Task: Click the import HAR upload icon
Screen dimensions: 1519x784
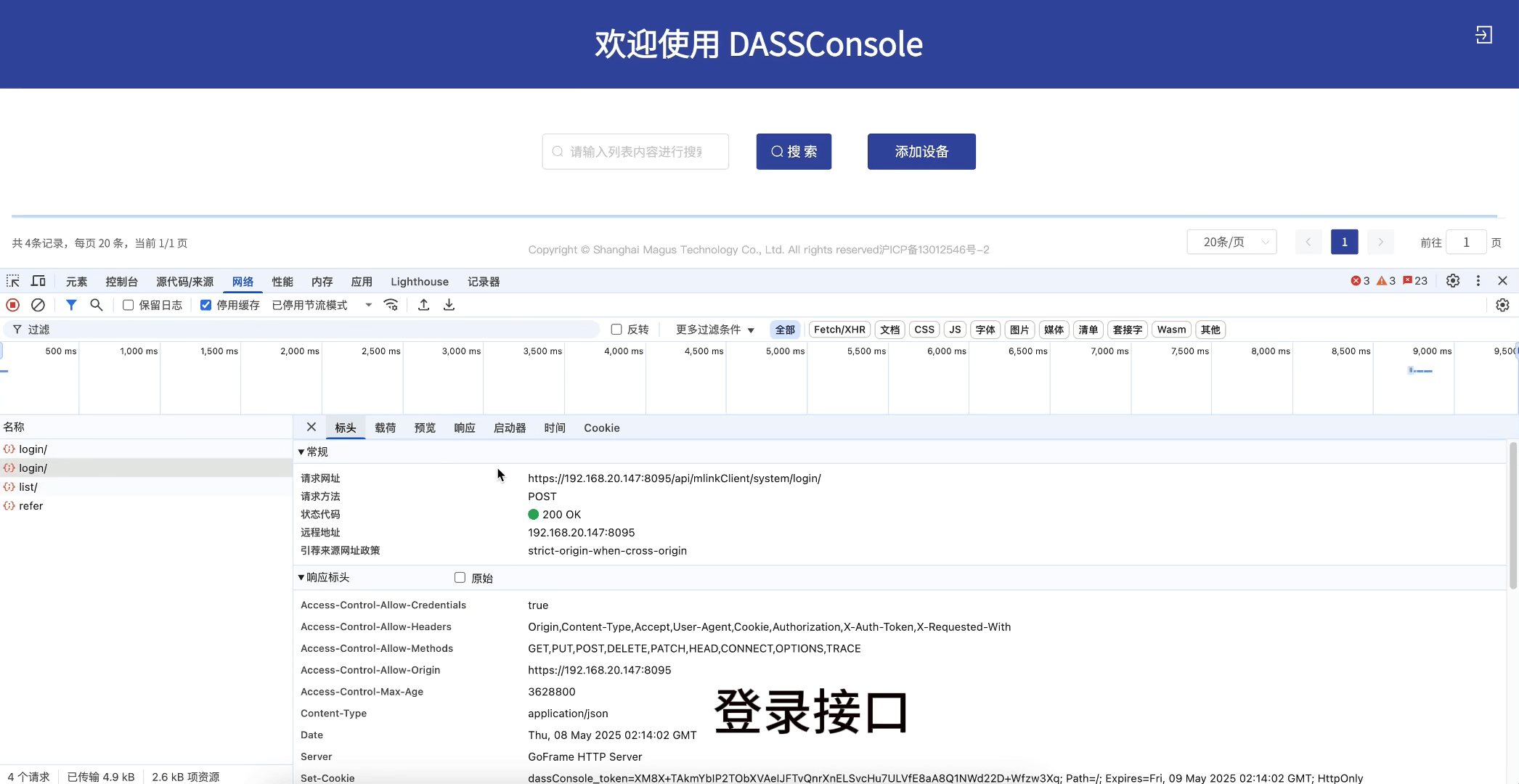Action: 424,305
